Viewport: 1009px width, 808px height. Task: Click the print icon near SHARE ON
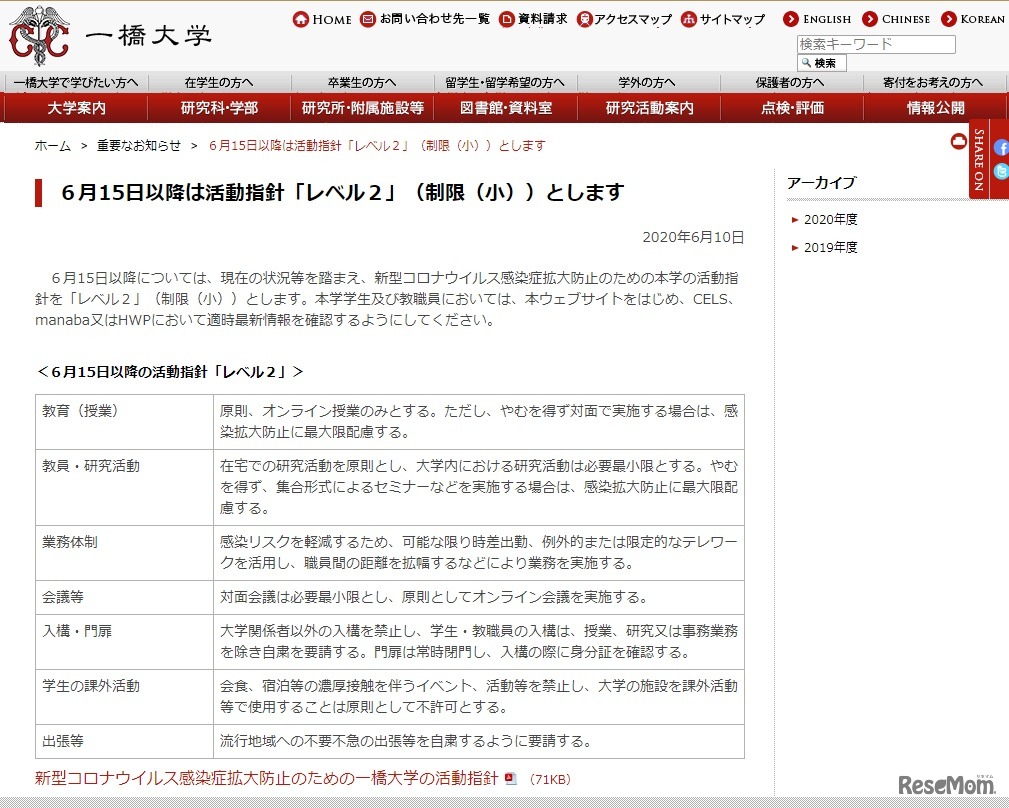click(959, 141)
